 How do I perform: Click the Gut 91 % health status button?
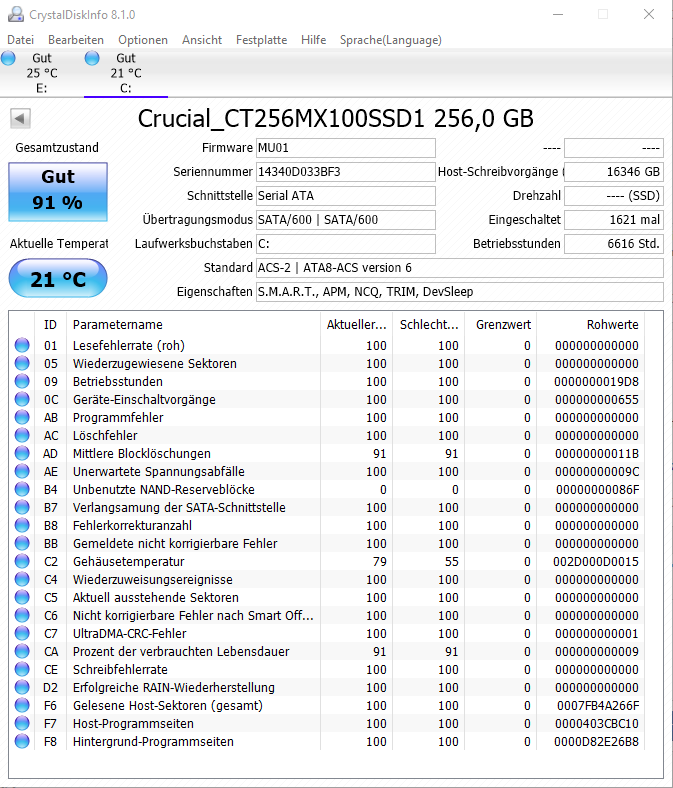58,191
